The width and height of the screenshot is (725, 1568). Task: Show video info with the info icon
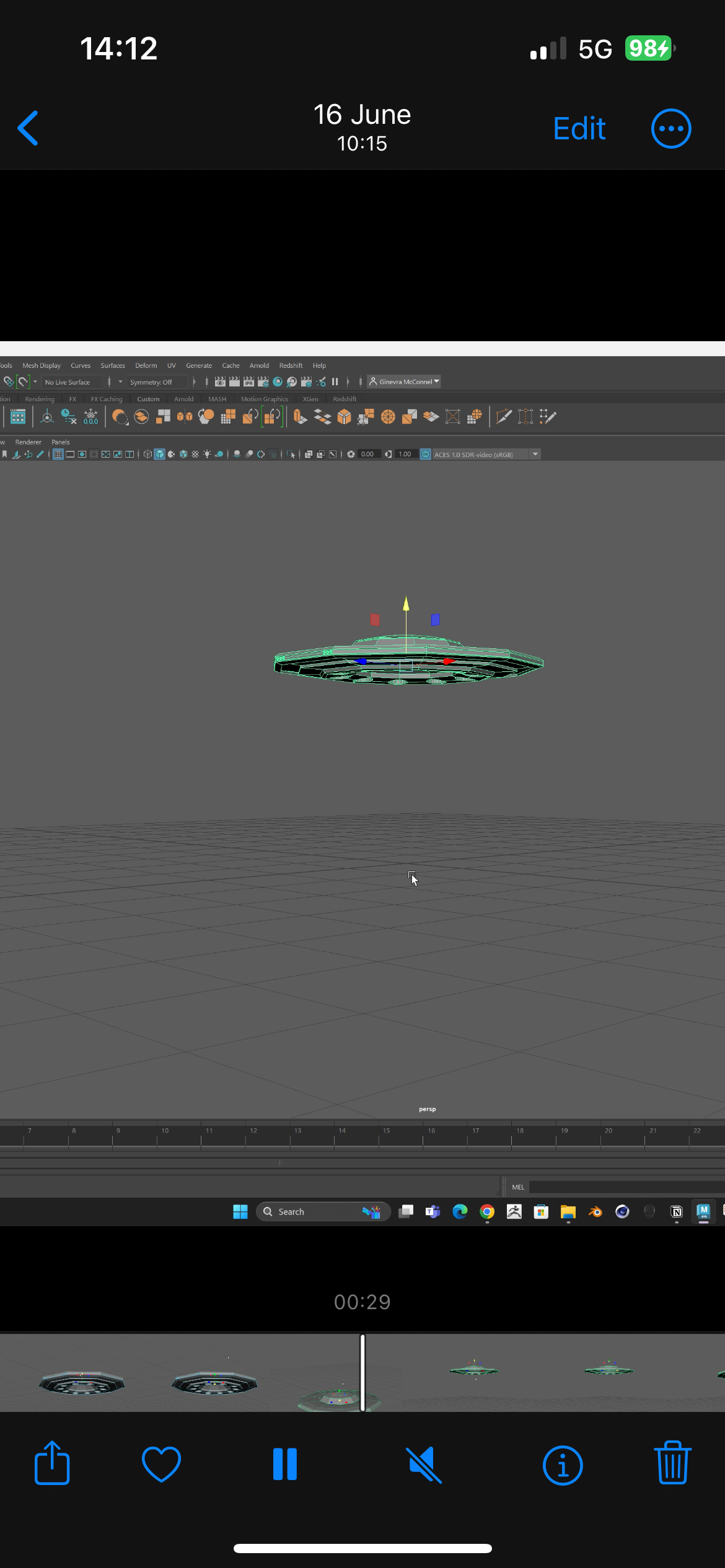(x=563, y=1465)
